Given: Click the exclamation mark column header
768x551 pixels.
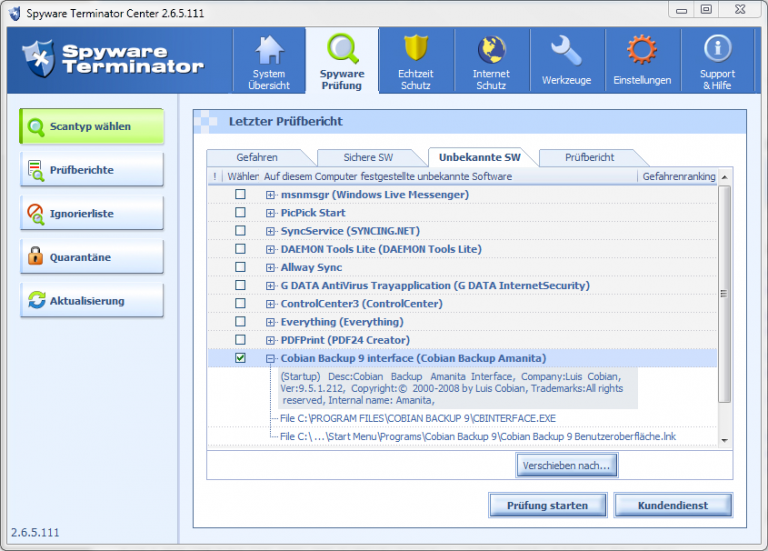Looking at the screenshot, I should tap(215, 176).
